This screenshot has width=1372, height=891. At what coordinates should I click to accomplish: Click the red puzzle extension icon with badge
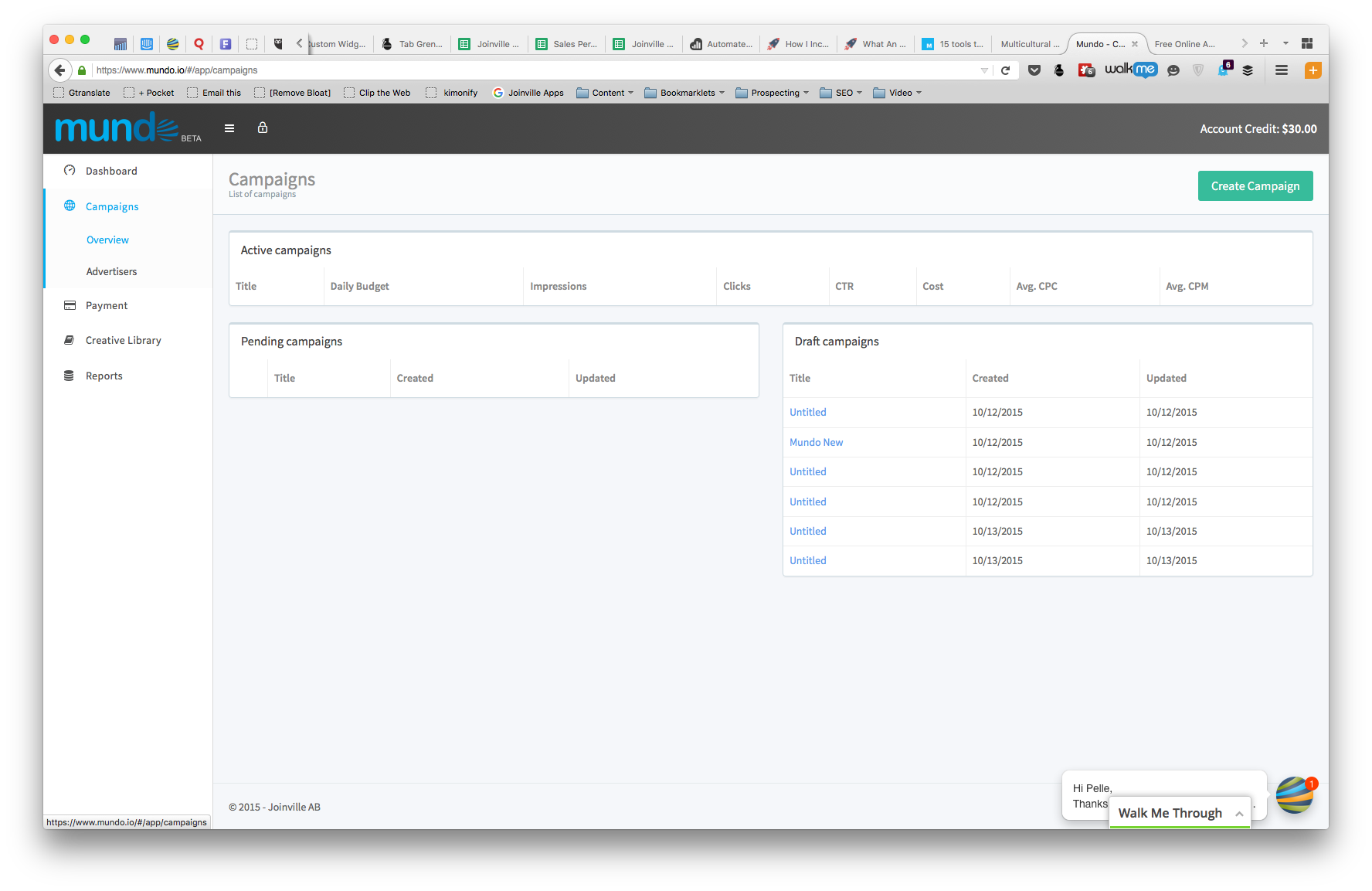(x=1087, y=70)
